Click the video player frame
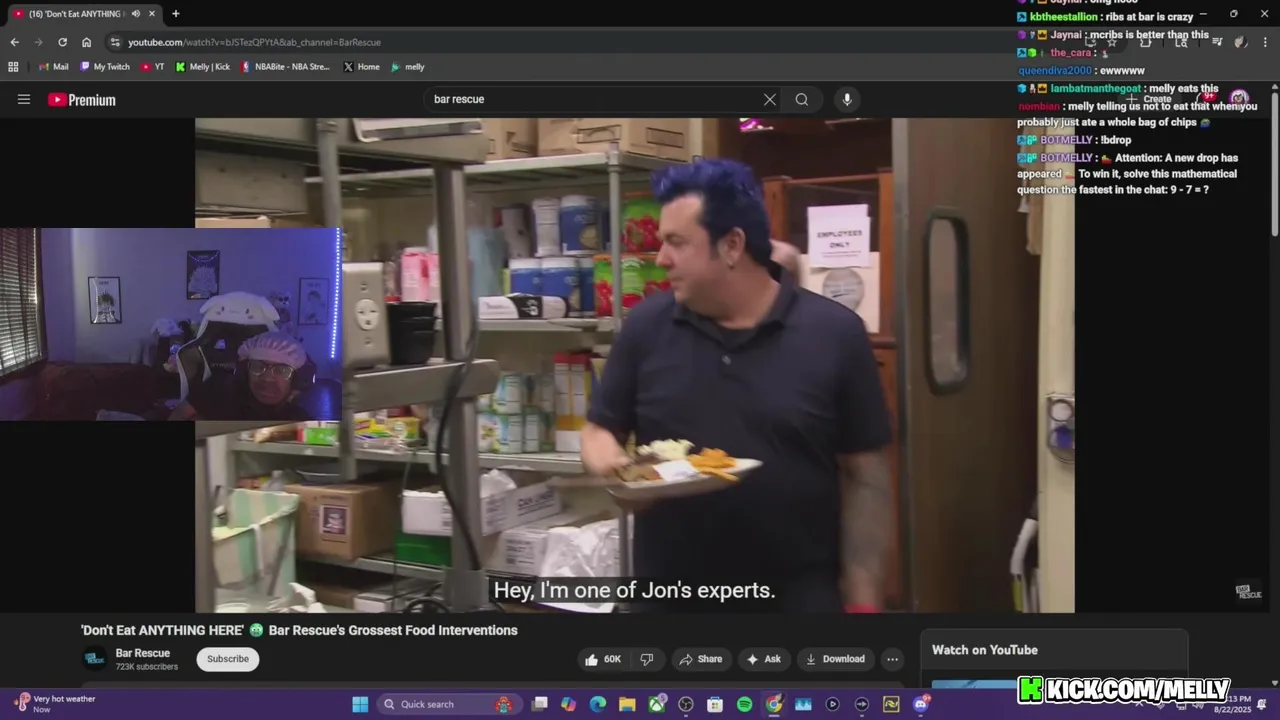This screenshot has height=720, width=1280. click(x=635, y=365)
